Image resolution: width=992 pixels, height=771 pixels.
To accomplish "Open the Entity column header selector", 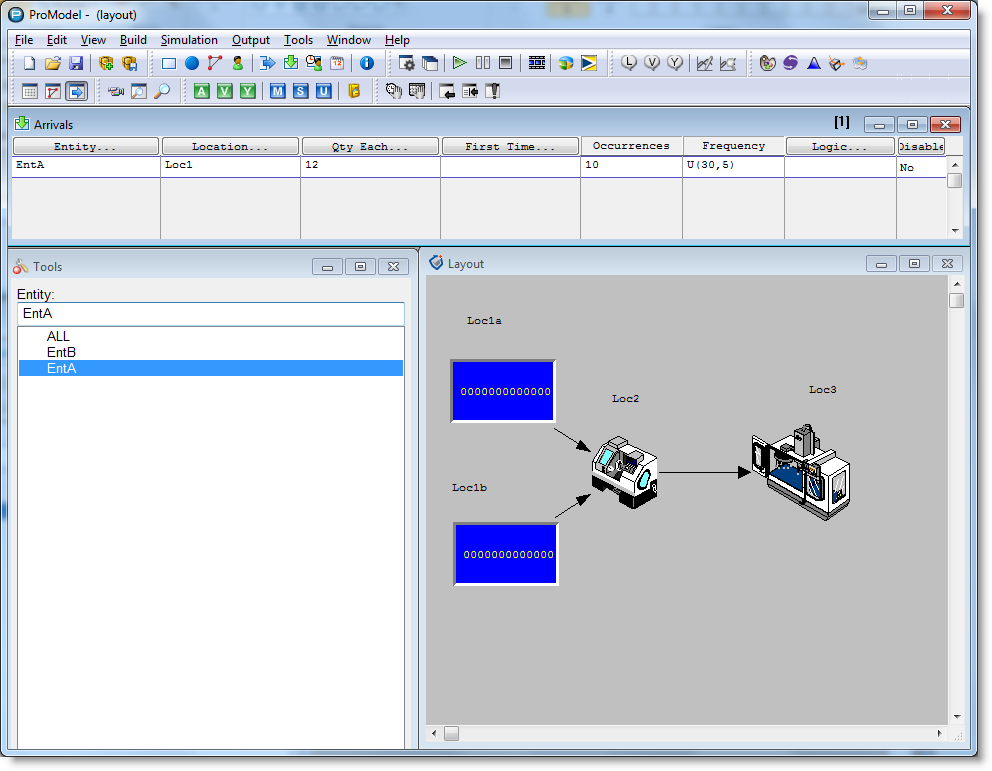I will [x=85, y=146].
